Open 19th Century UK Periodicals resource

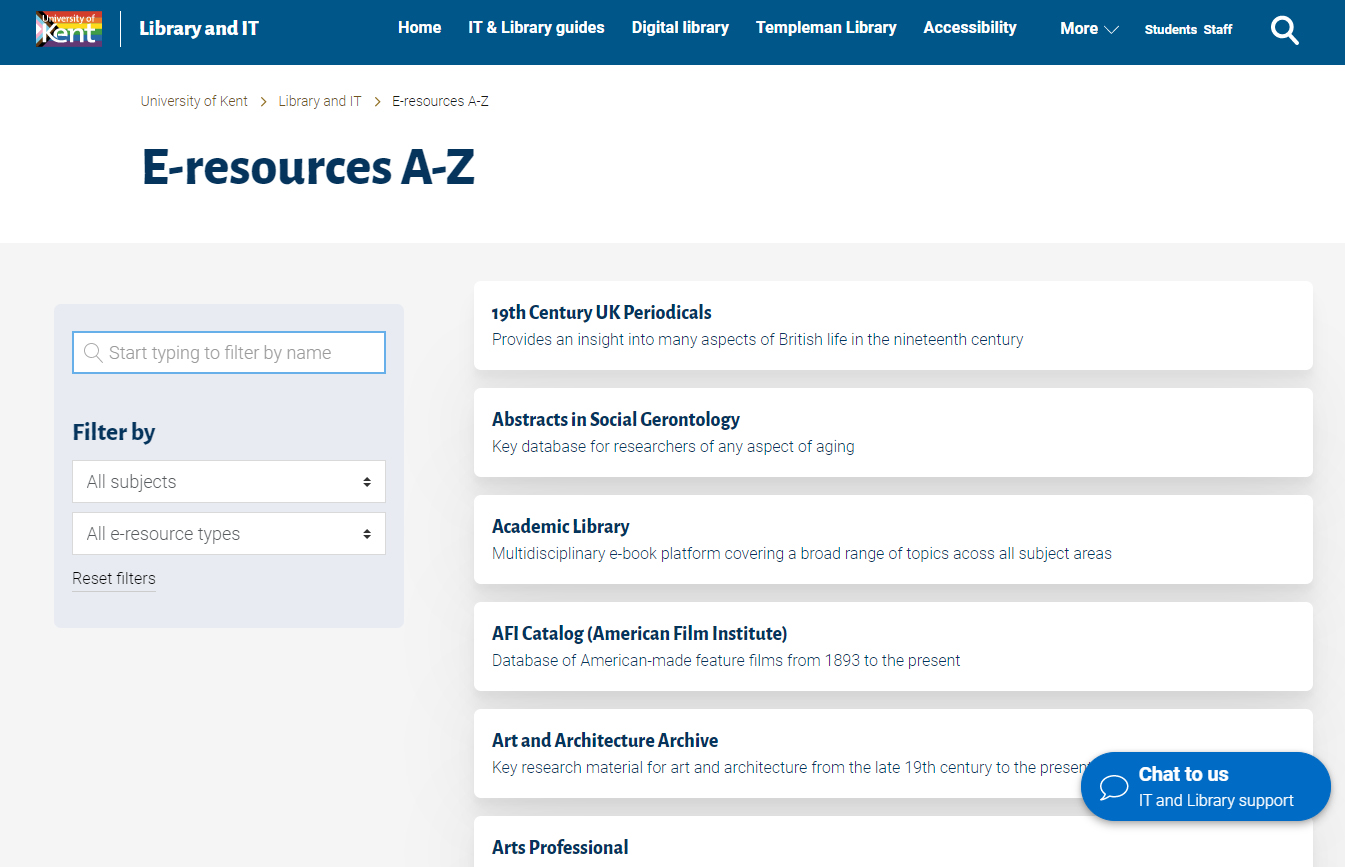(601, 313)
